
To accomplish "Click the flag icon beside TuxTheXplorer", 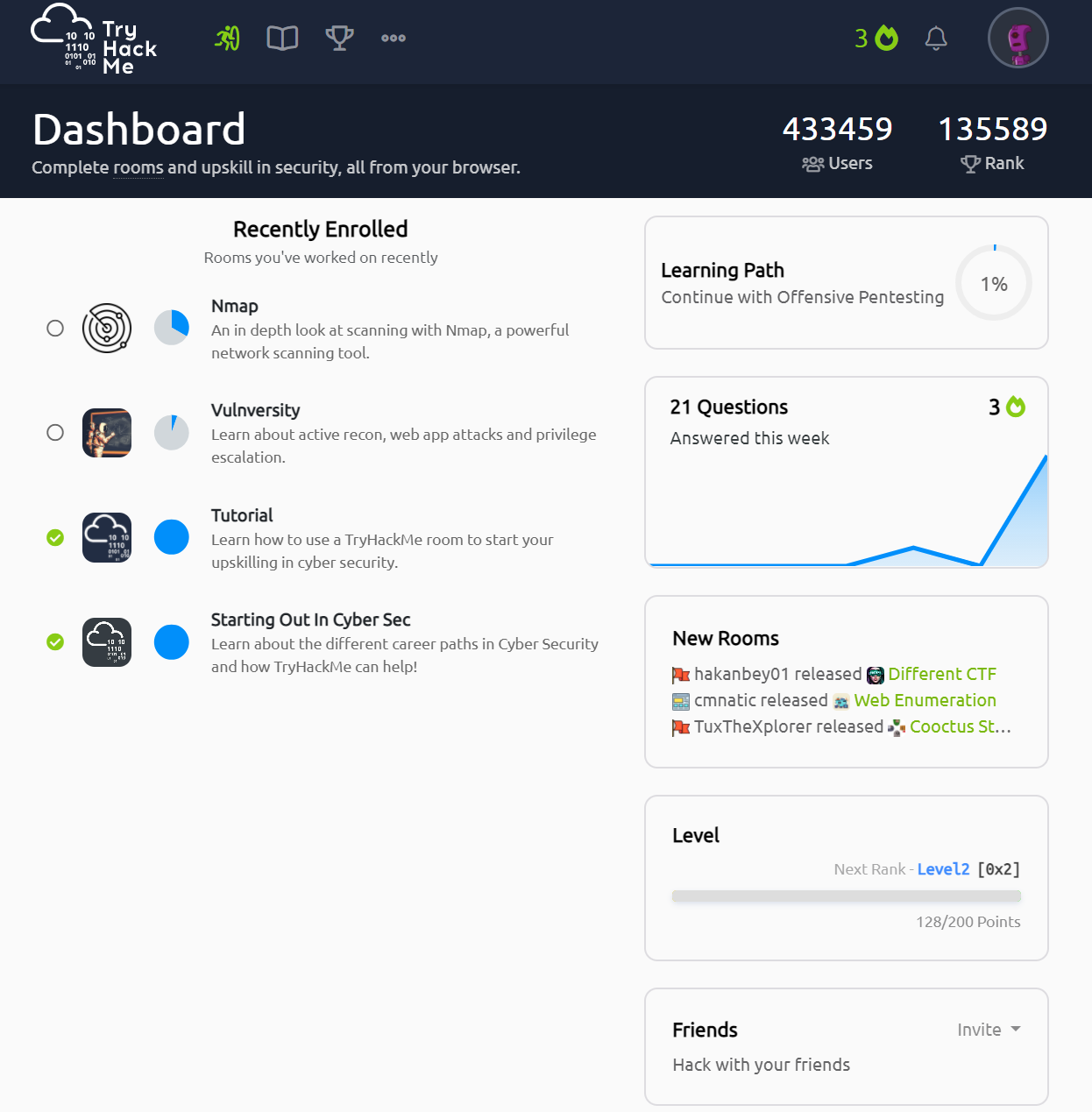I will pos(681,727).
